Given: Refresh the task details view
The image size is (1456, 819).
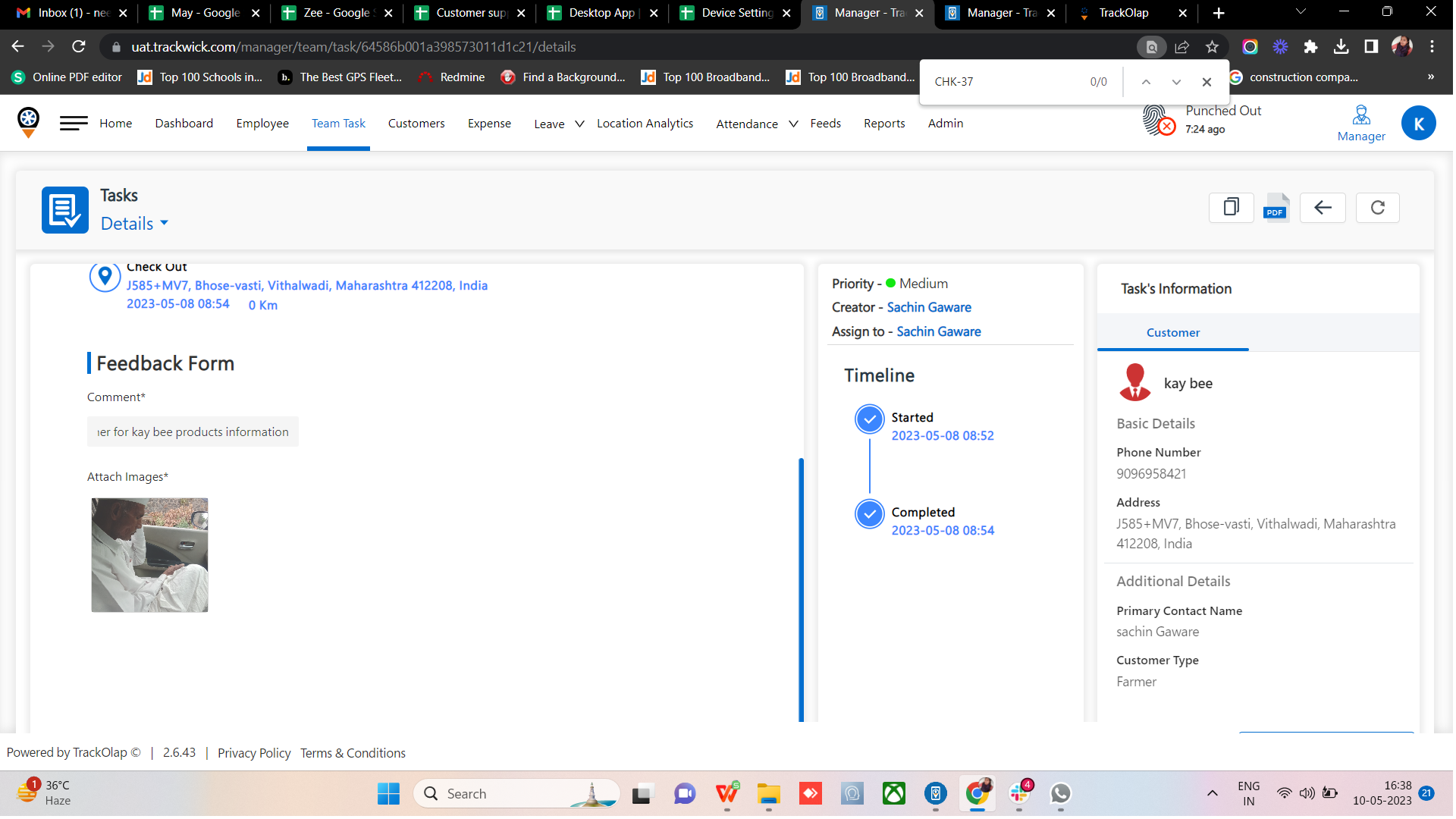Looking at the screenshot, I should (1378, 208).
